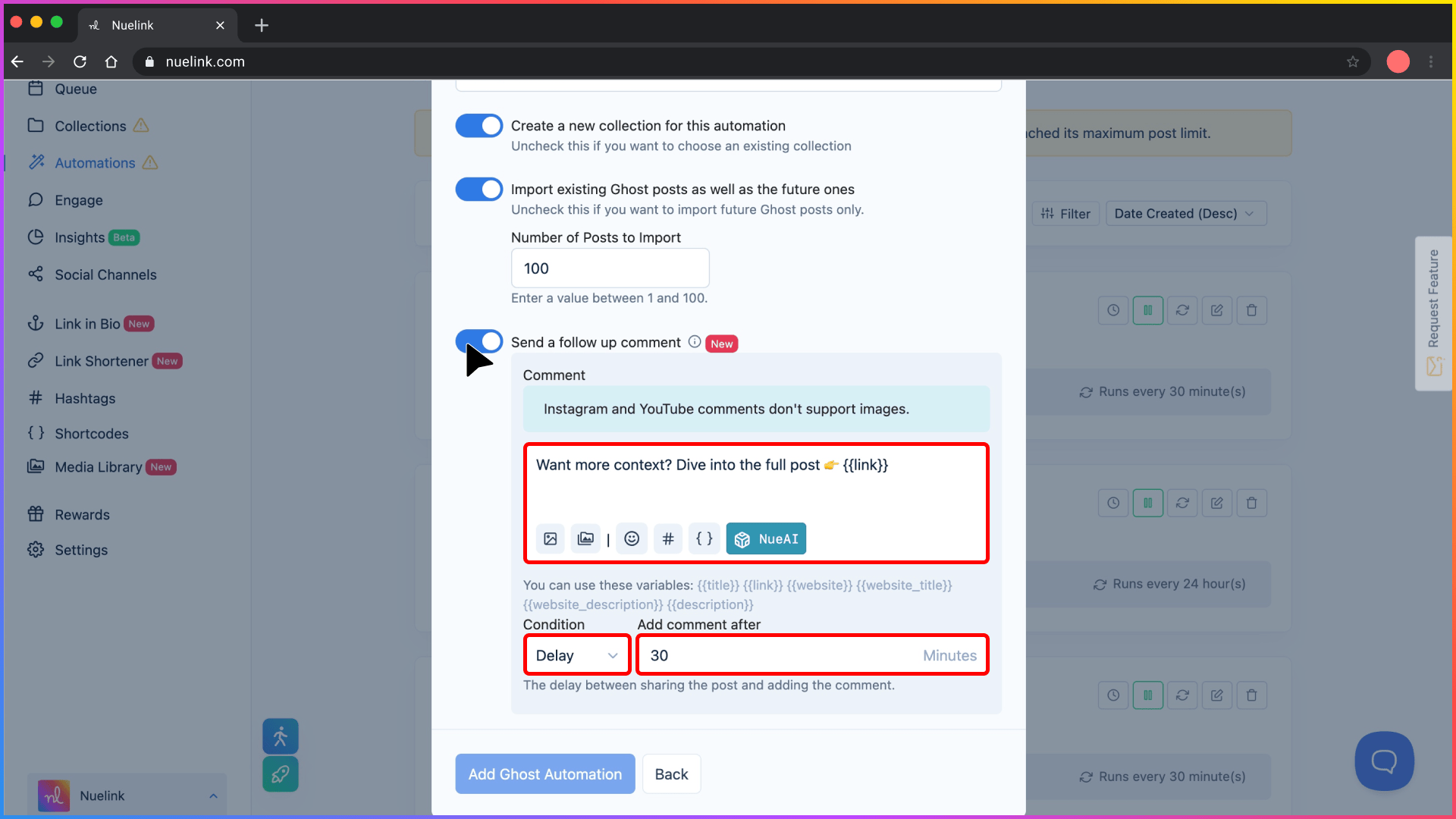Click the browser profile avatar
The height and width of the screenshot is (819, 1456).
click(x=1398, y=61)
